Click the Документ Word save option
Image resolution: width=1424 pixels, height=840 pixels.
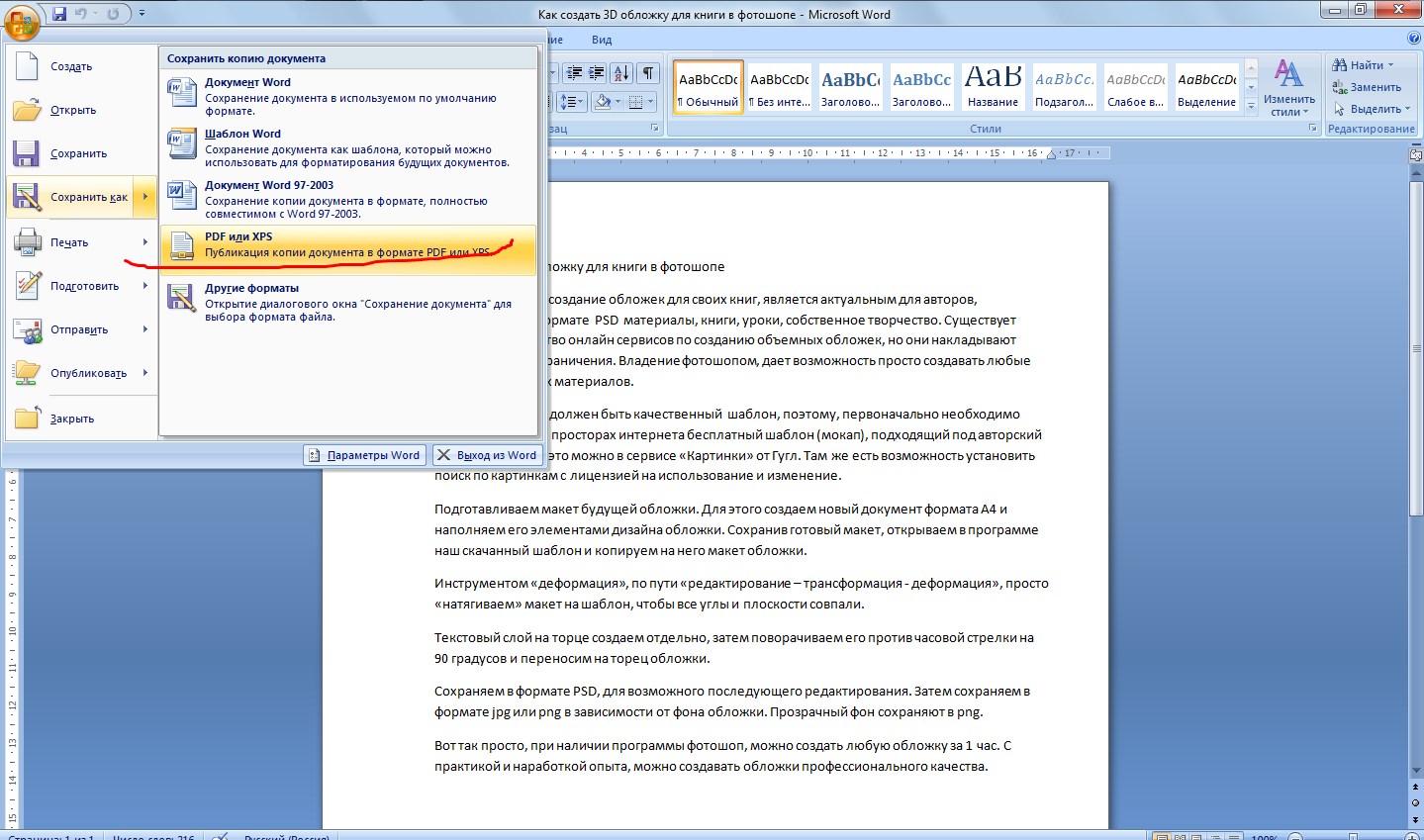(x=348, y=96)
